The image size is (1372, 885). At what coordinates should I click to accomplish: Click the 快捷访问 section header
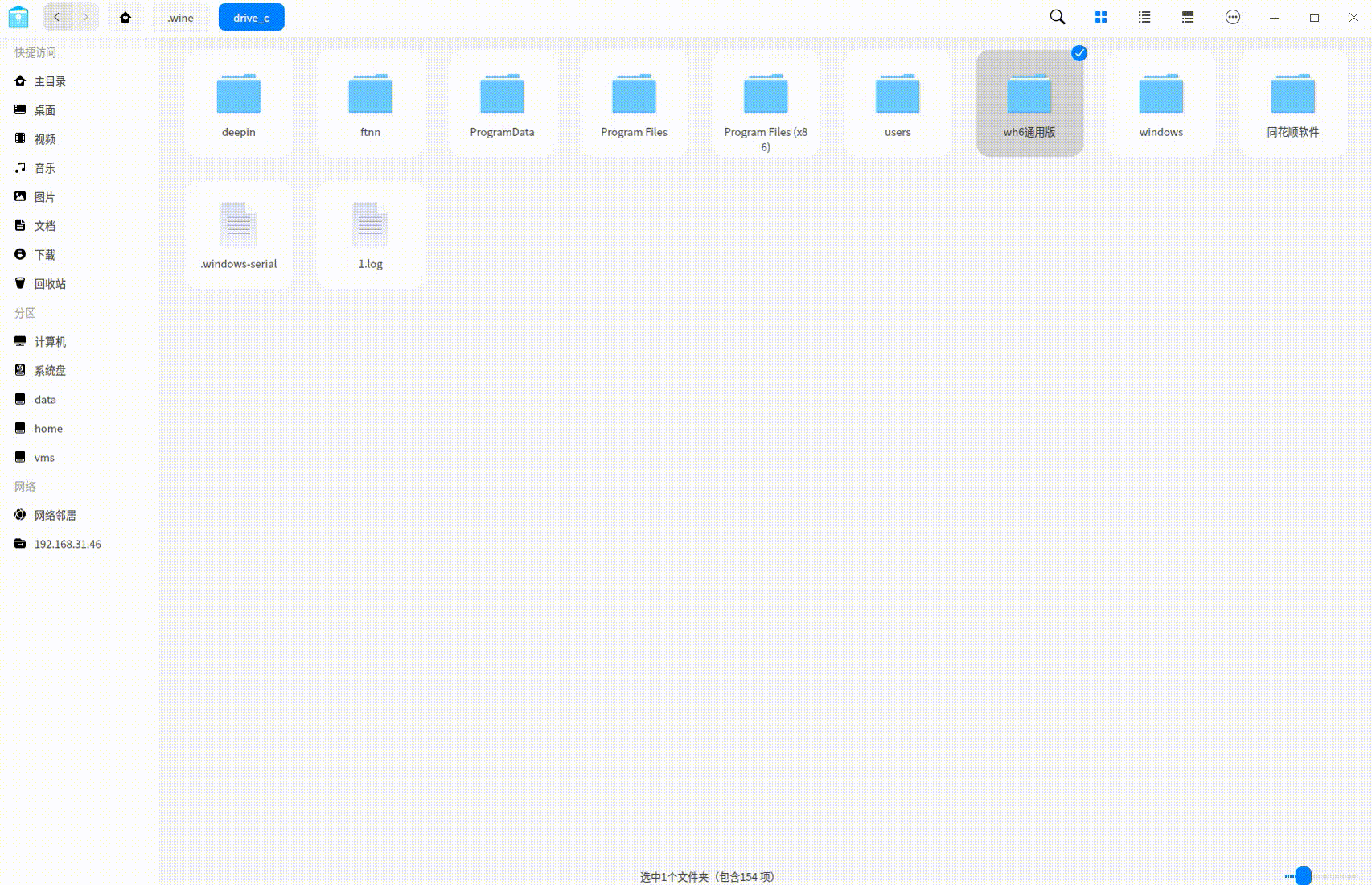pos(35,52)
